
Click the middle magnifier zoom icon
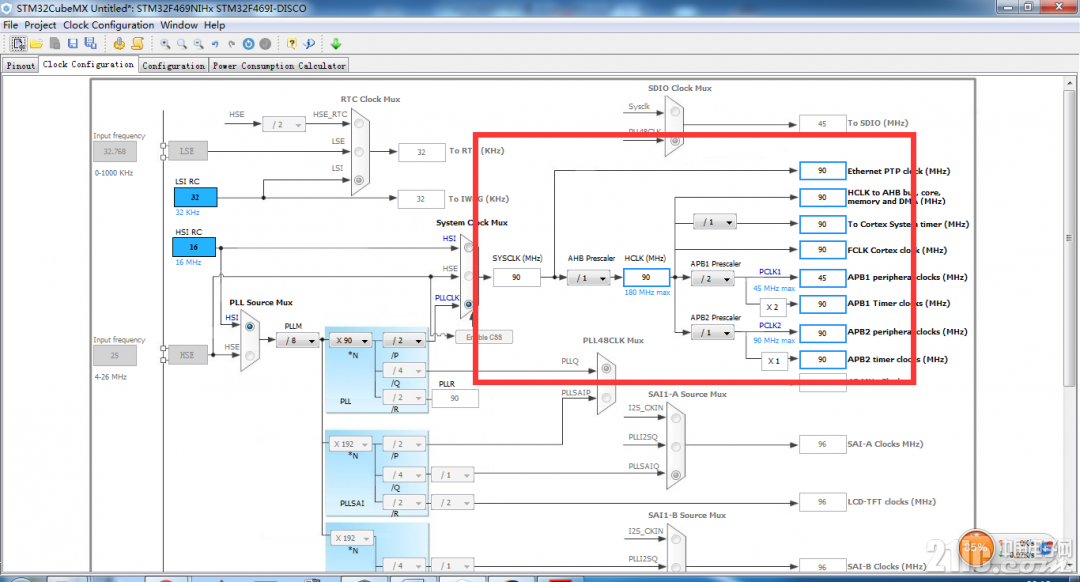pos(182,43)
